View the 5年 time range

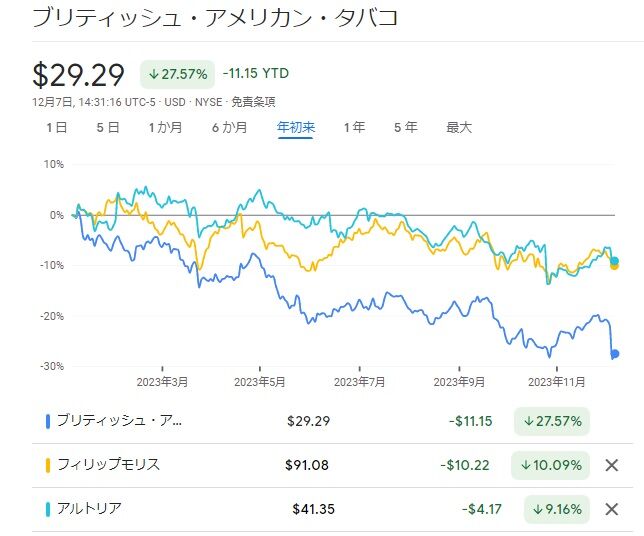pos(405,127)
